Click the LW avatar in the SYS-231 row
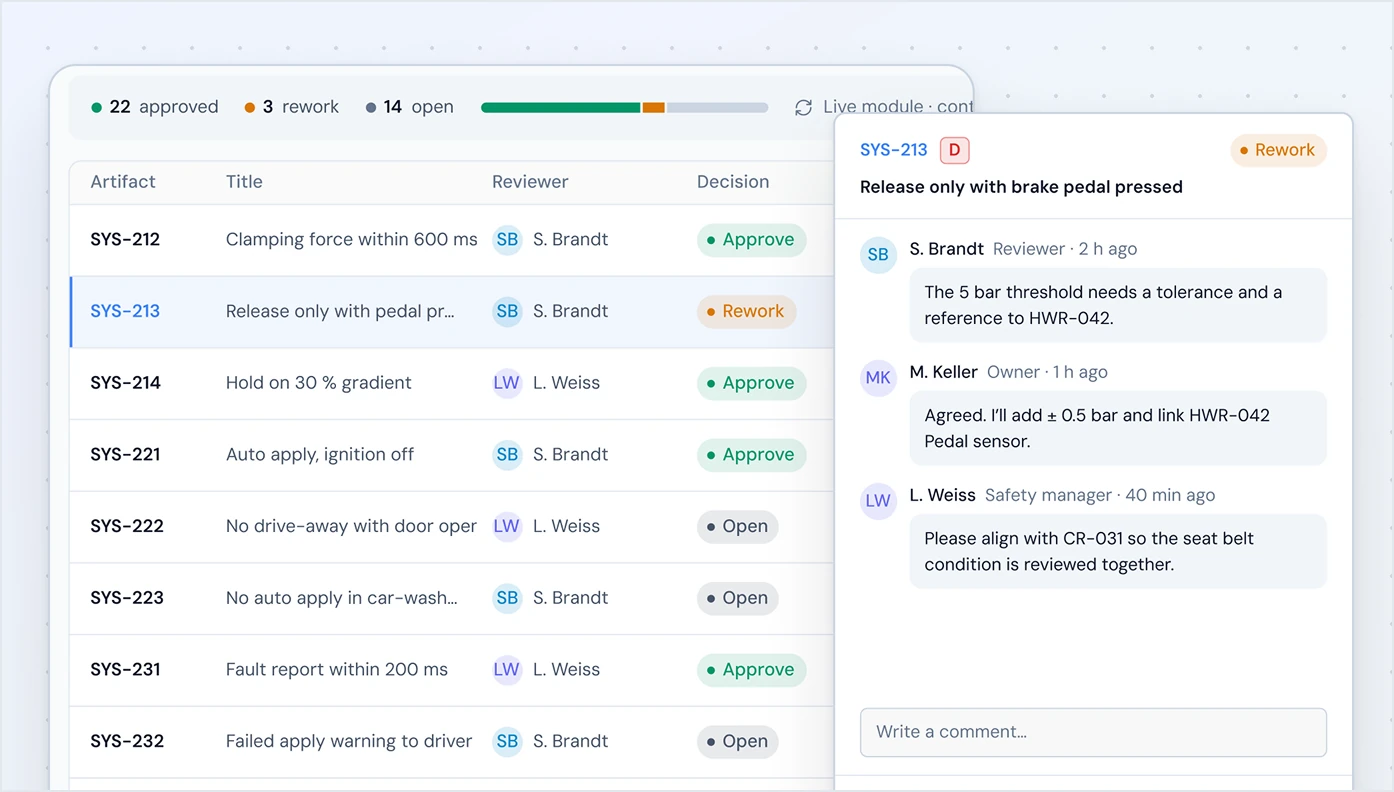 pos(507,670)
